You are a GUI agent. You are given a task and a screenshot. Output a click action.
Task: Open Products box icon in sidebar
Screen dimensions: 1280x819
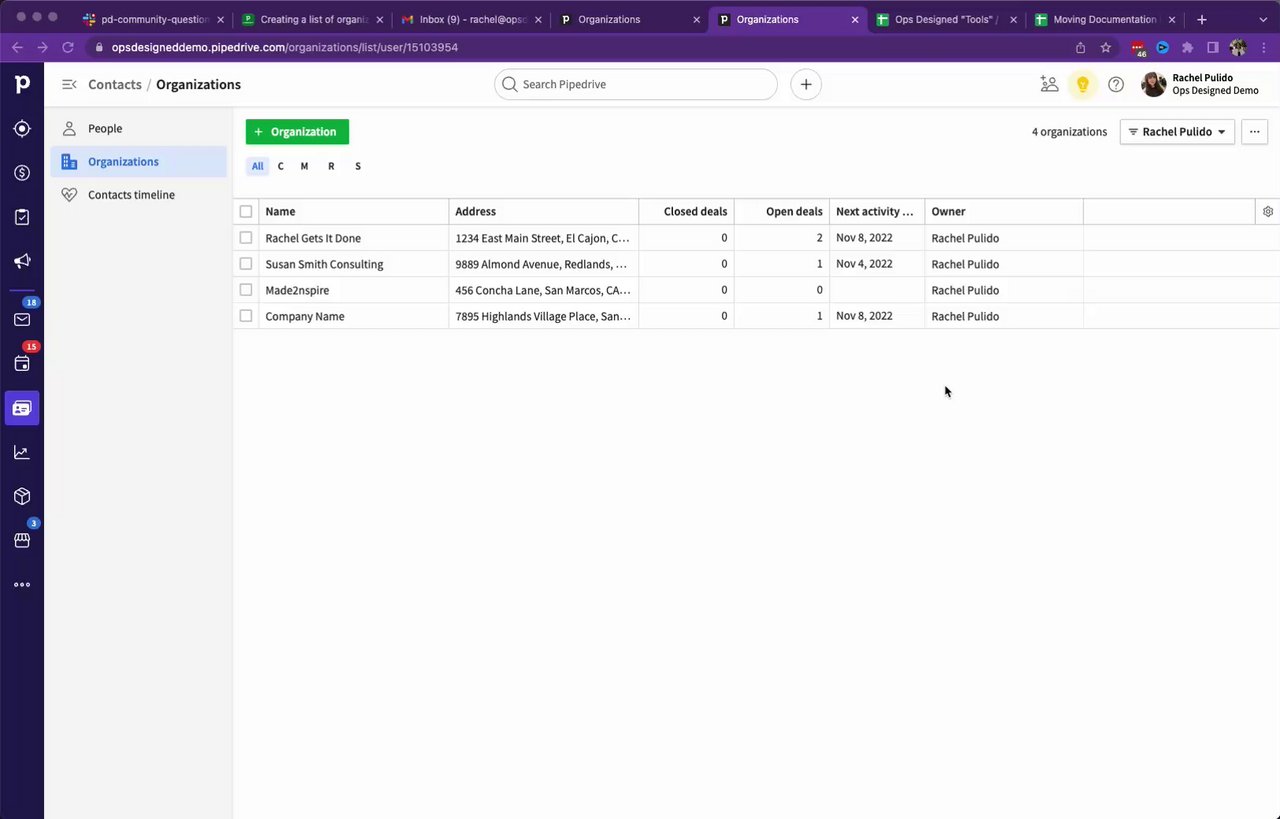[x=22, y=496]
